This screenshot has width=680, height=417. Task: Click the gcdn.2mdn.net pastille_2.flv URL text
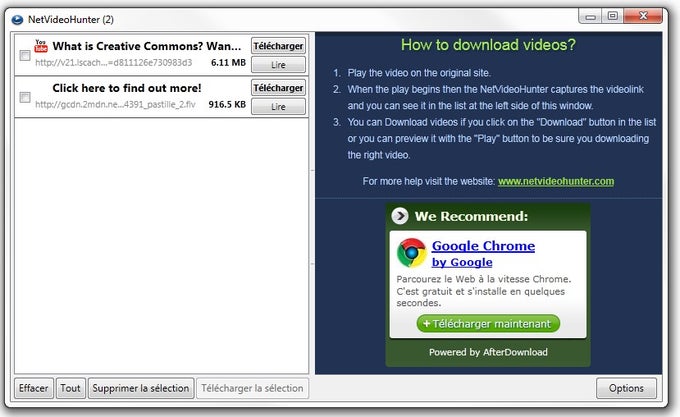point(115,104)
